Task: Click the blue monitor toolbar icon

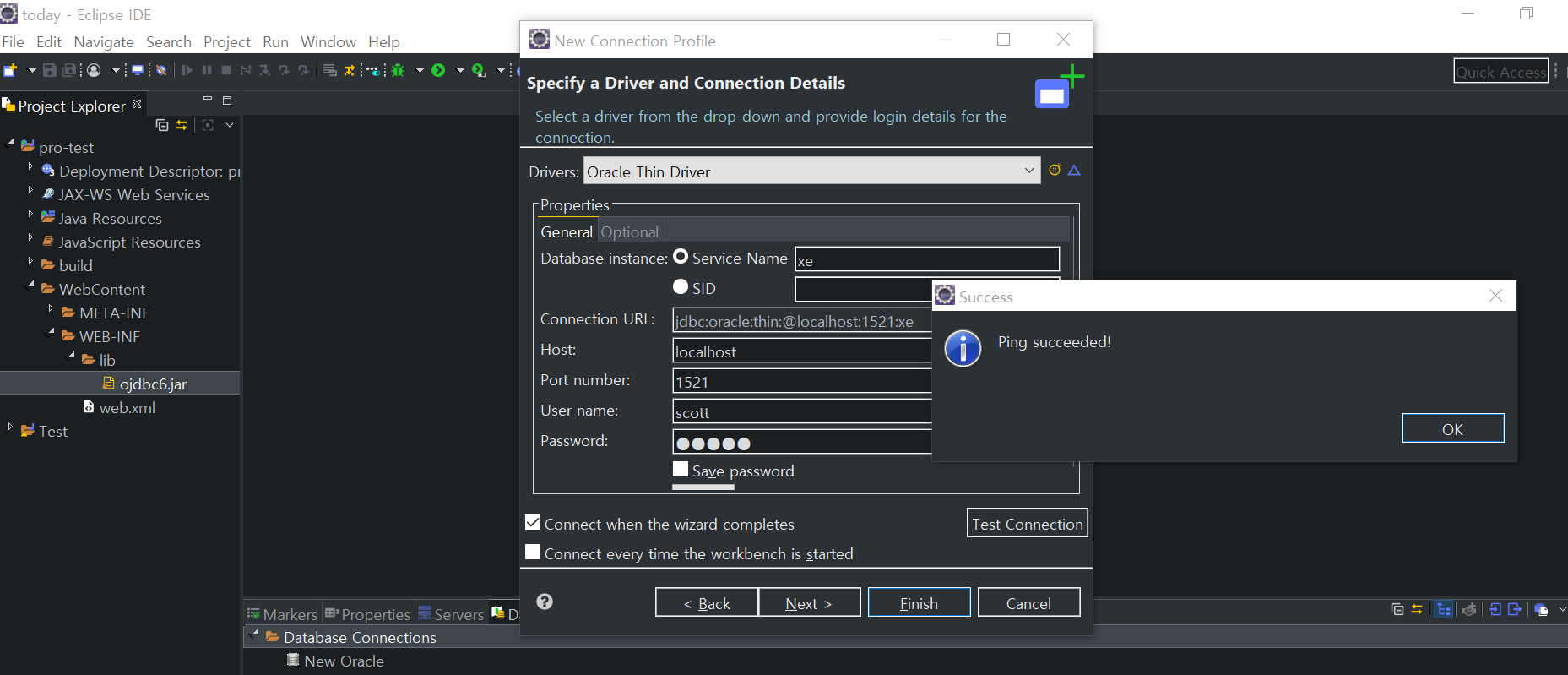Action: pyautogui.click(x=137, y=71)
